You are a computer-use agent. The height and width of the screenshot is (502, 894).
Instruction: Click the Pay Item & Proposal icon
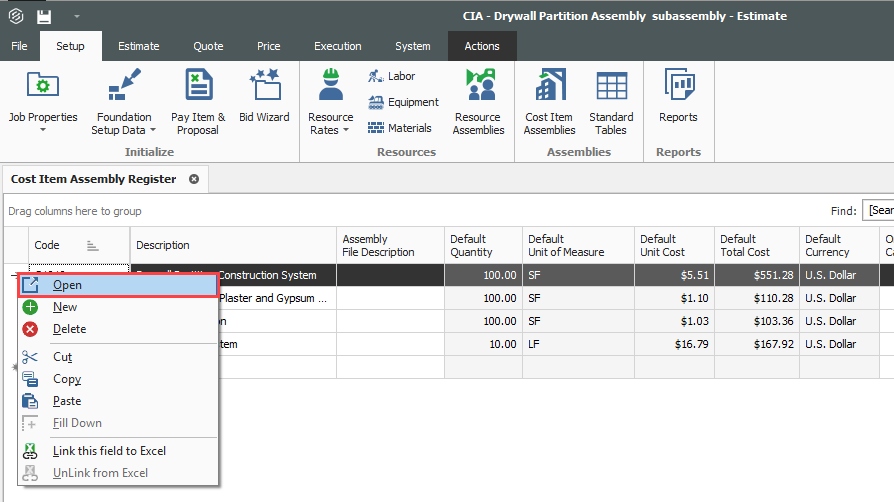[198, 100]
